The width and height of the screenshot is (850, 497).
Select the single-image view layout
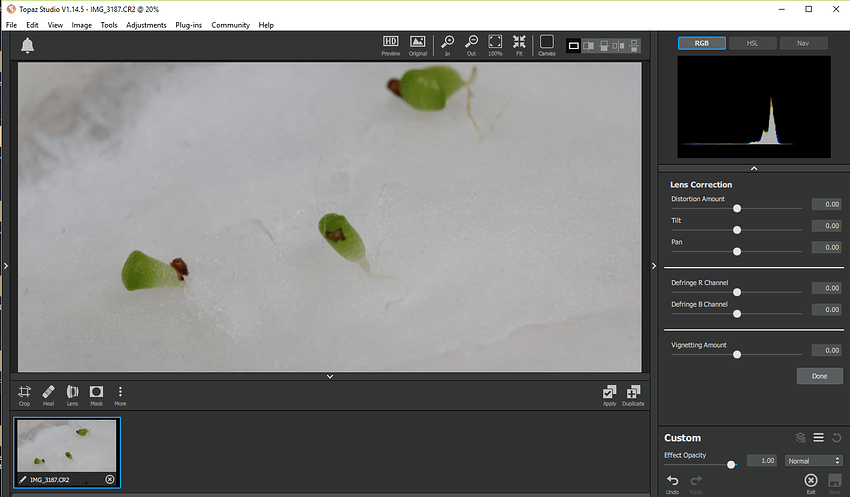point(574,45)
